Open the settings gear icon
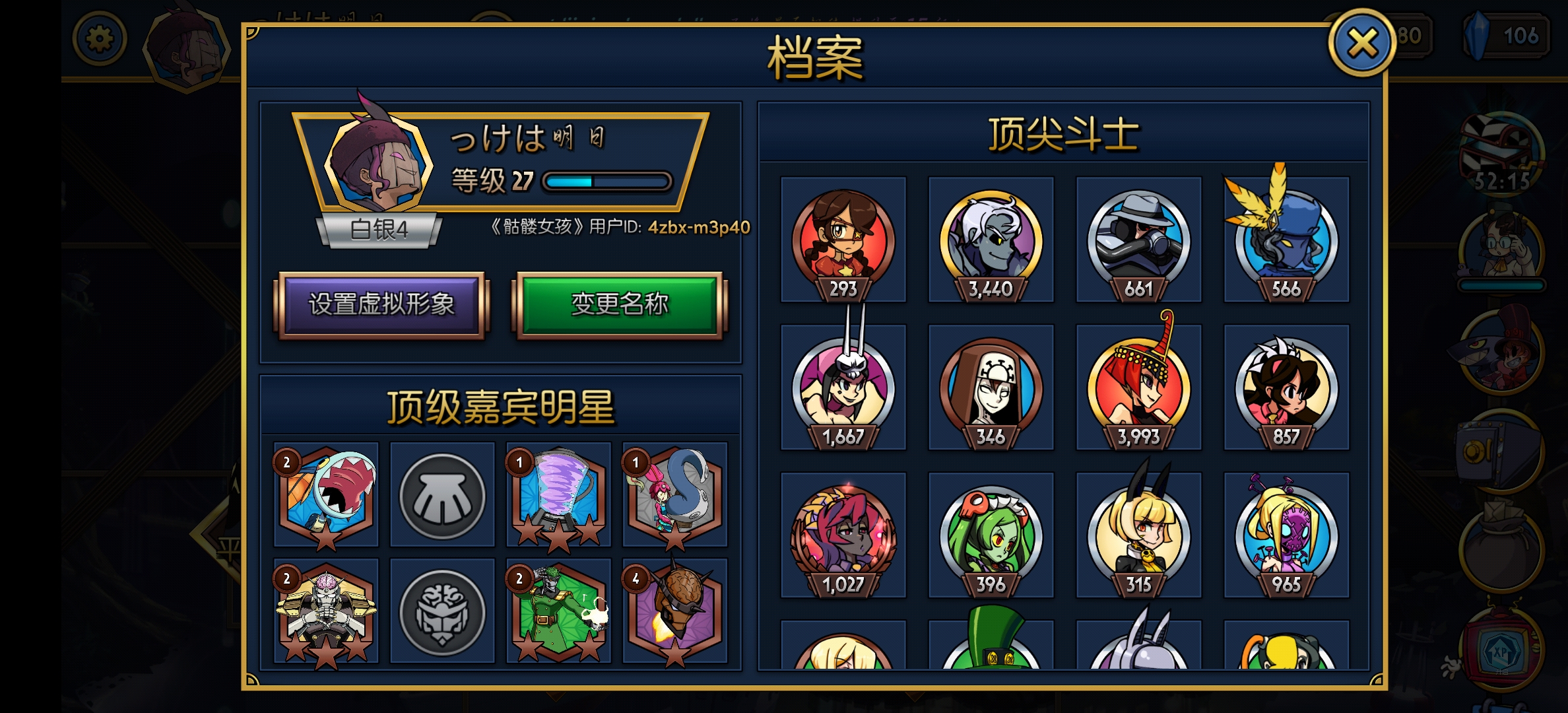The width and height of the screenshot is (1568, 713). 100,40
